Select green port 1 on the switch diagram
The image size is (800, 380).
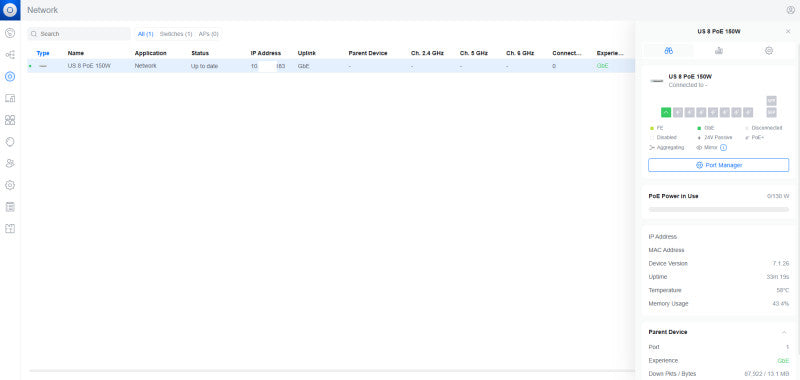click(x=666, y=112)
